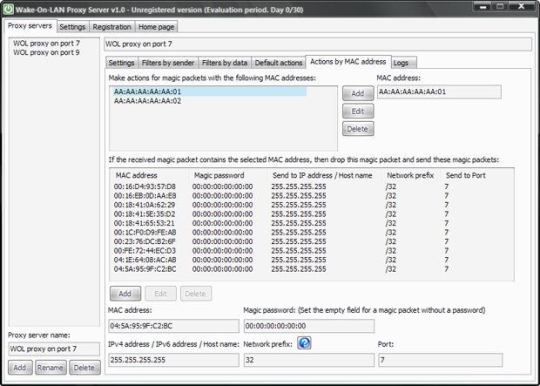The height and width of the screenshot is (386, 540).
Task: Select WOL proxy on port 9 in list
Action: pyautogui.click(x=46, y=52)
